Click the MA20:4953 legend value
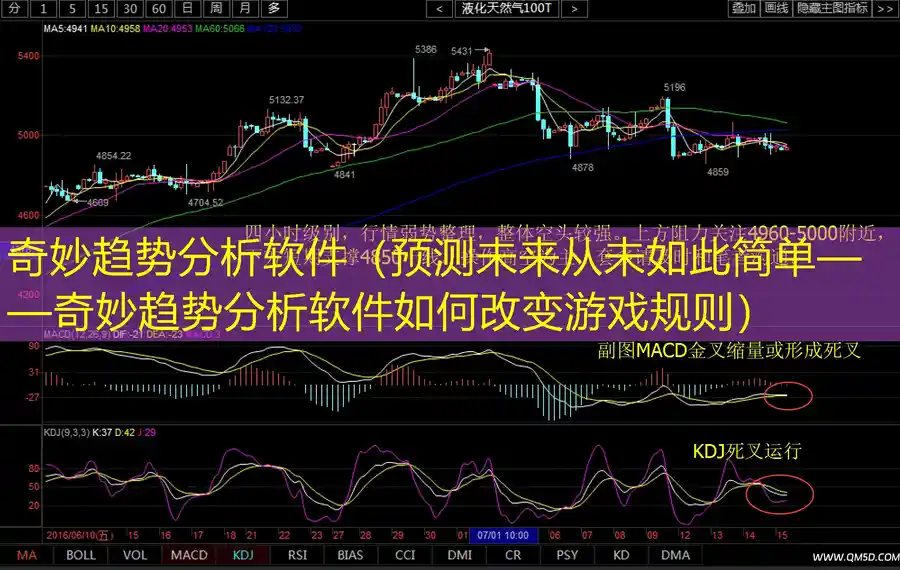900x570 pixels. coord(168,28)
